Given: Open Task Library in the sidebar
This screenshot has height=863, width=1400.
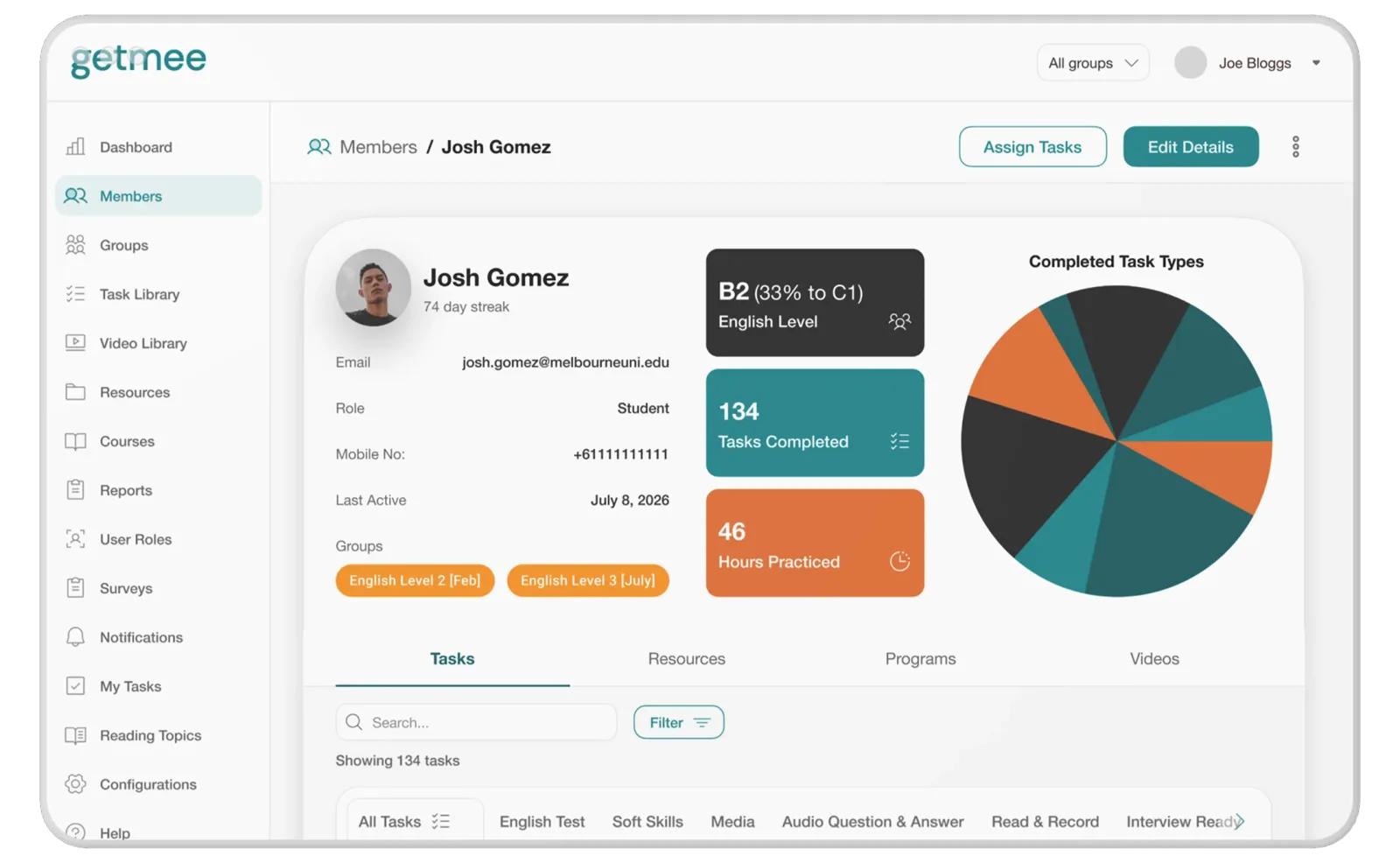Looking at the screenshot, I should [x=158, y=293].
